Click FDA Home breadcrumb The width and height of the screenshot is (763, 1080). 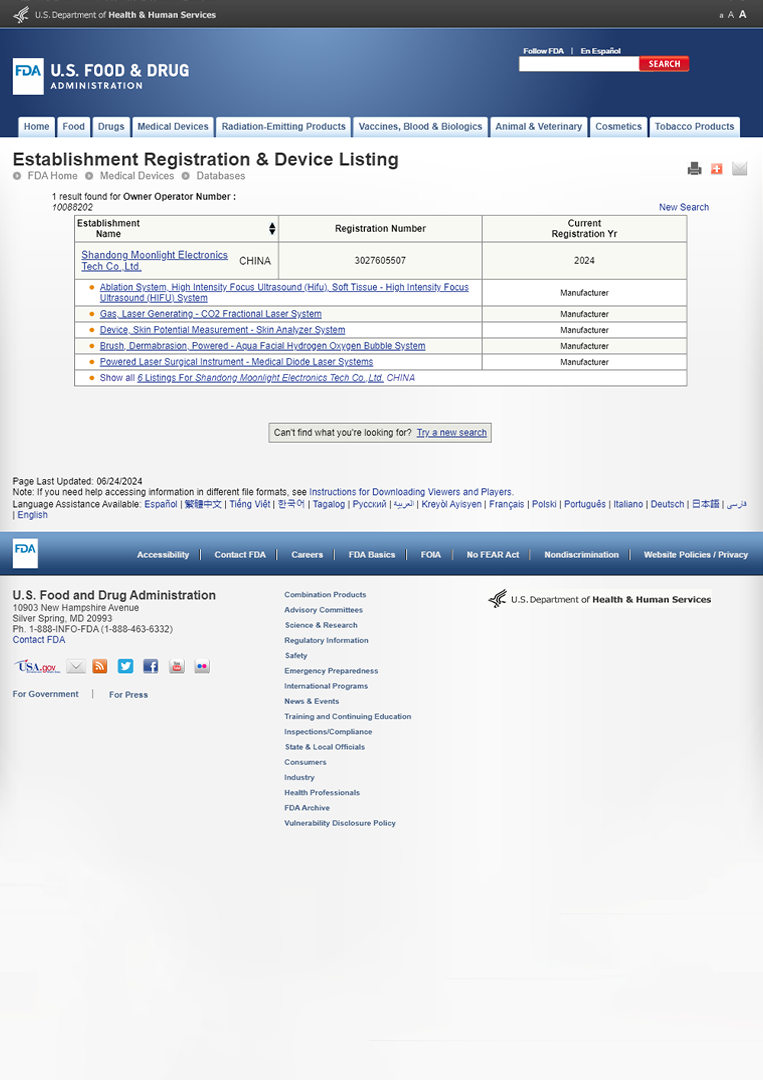(52, 176)
